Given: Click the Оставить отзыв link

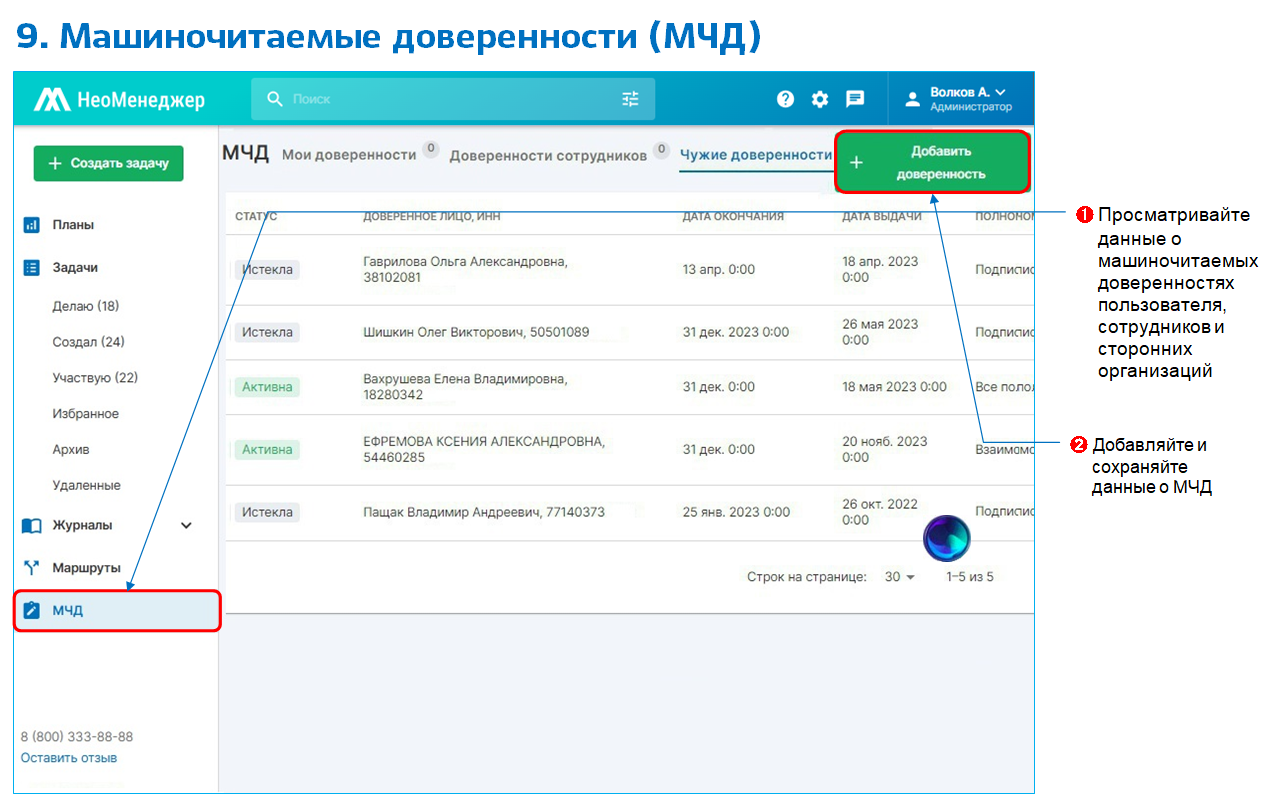Looking at the screenshot, I should coord(69,758).
